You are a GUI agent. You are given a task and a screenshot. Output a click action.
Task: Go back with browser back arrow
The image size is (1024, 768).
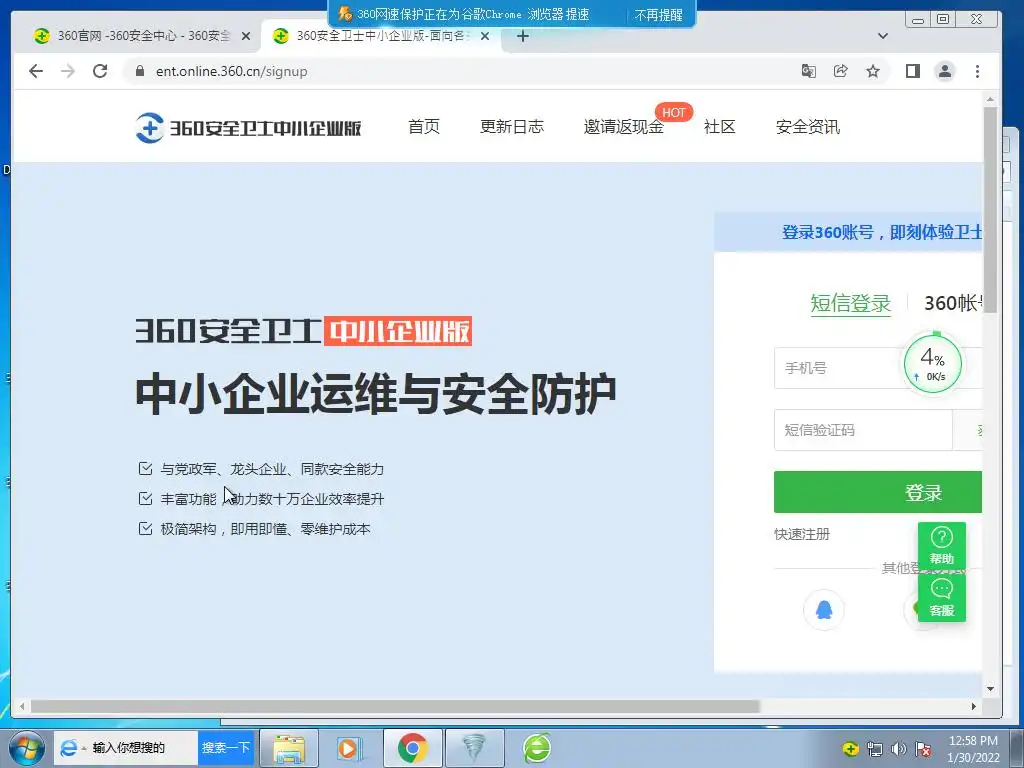[36, 71]
